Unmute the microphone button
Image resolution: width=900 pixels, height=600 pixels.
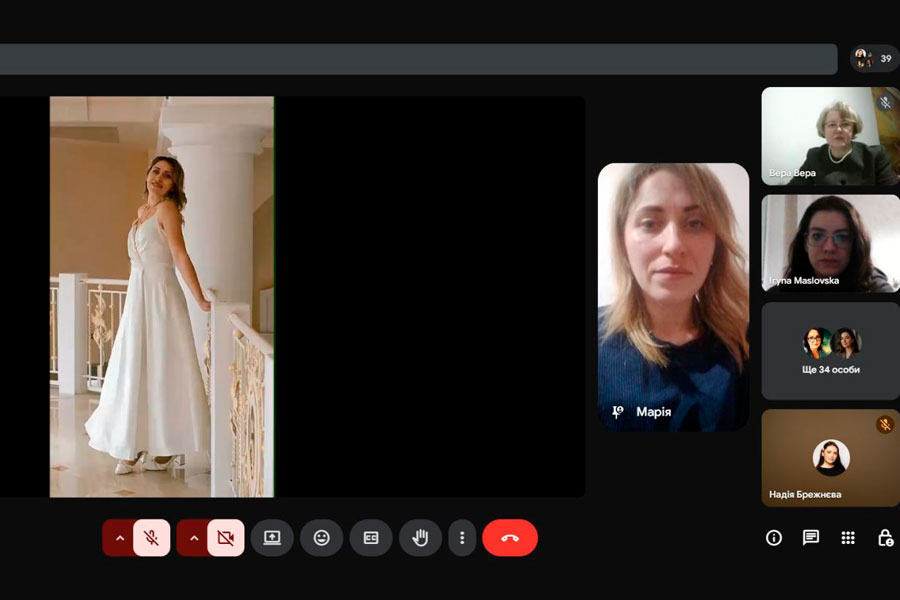(151, 538)
